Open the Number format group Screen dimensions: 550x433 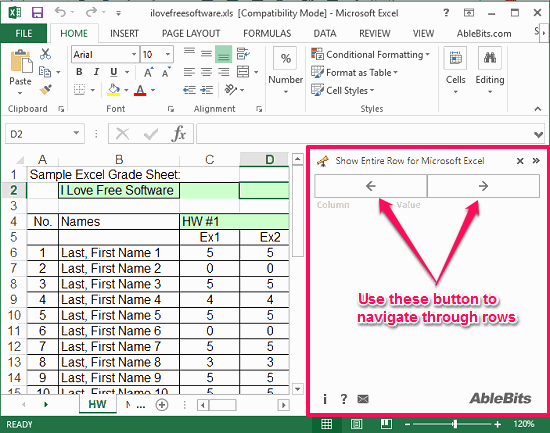click(286, 70)
